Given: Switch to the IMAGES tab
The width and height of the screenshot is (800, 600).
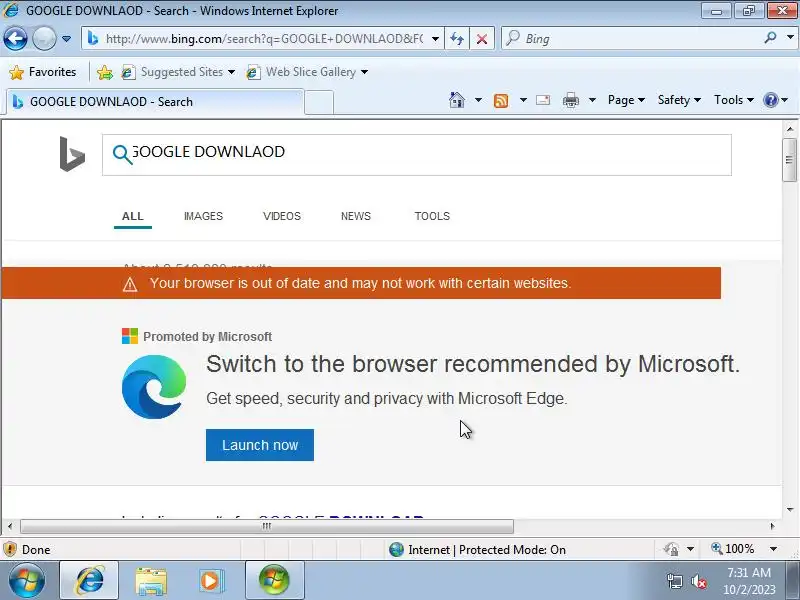Looking at the screenshot, I should (203, 216).
